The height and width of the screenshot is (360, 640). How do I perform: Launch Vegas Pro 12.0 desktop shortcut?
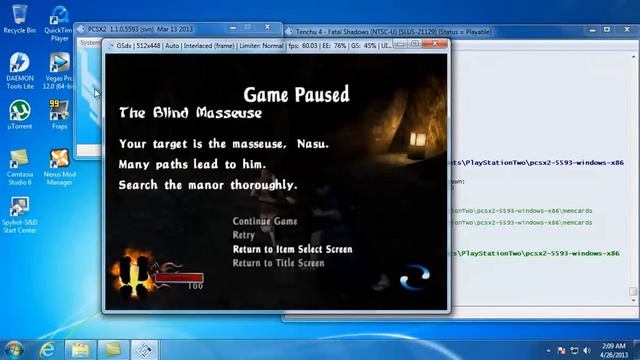(59, 71)
